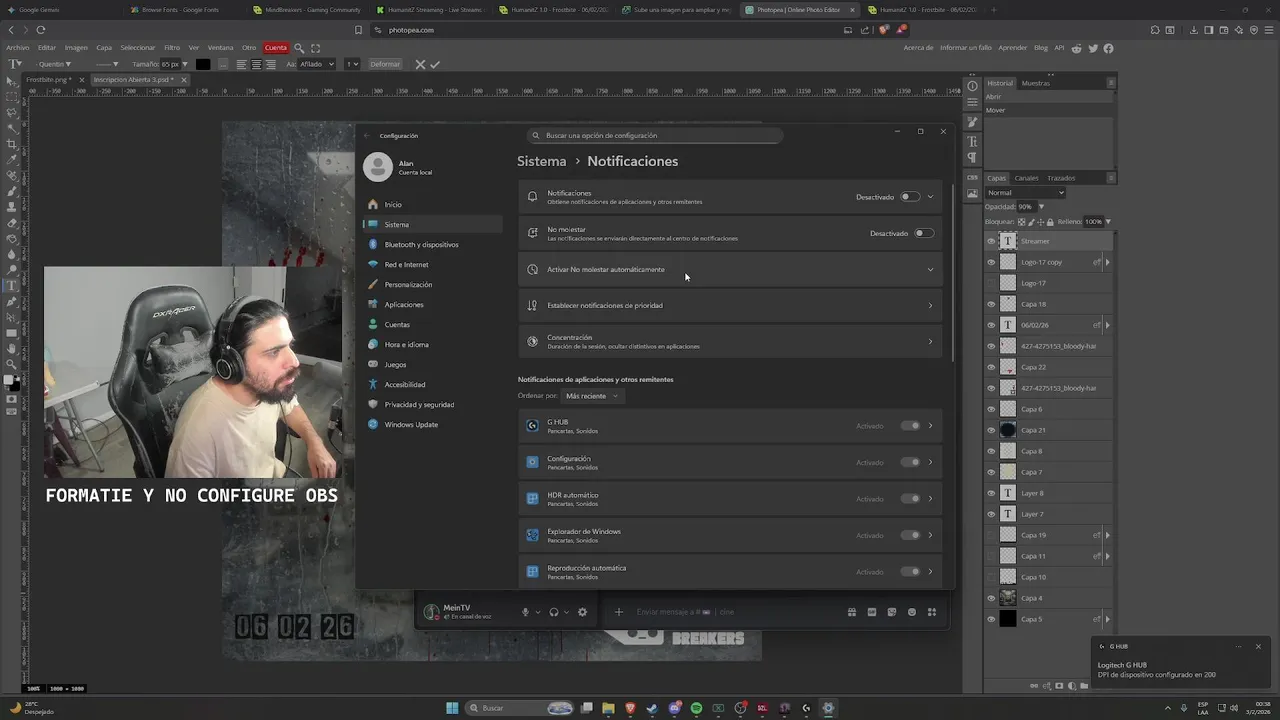Toggle Explorador de Windows notifications switch
The height and width of the screenshot is (720, 1280).
point(909,535)
